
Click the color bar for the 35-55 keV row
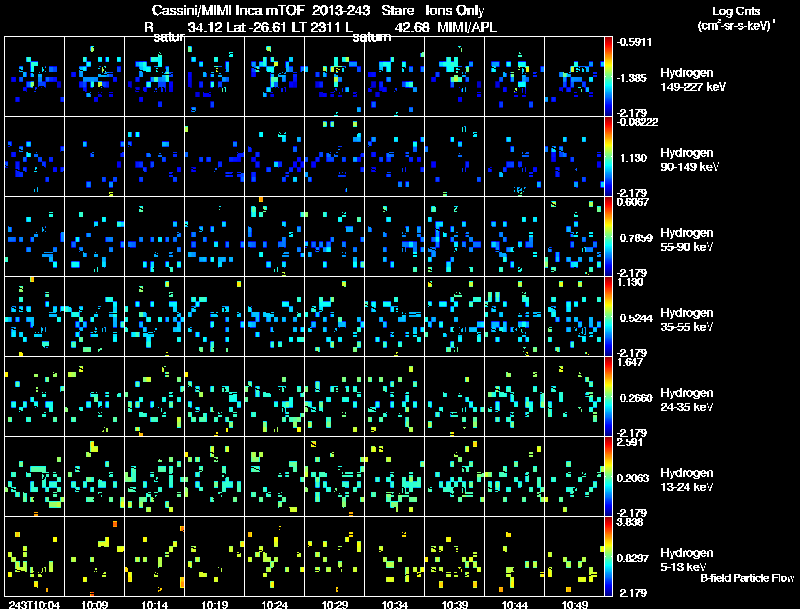(x=608, y=316)
